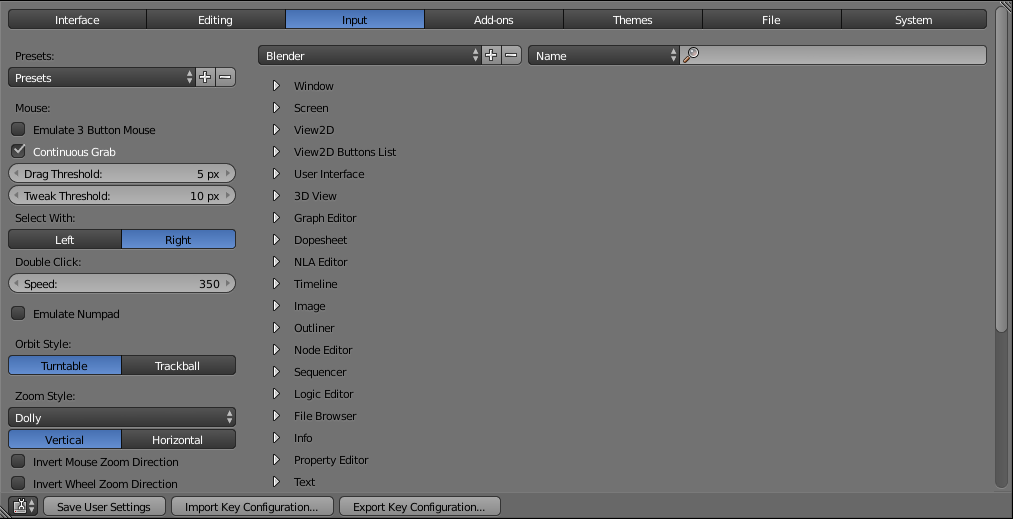1013x519 pixels.
Task: Click the left arrow on Drag Threshold
Action: coord(15,174)
